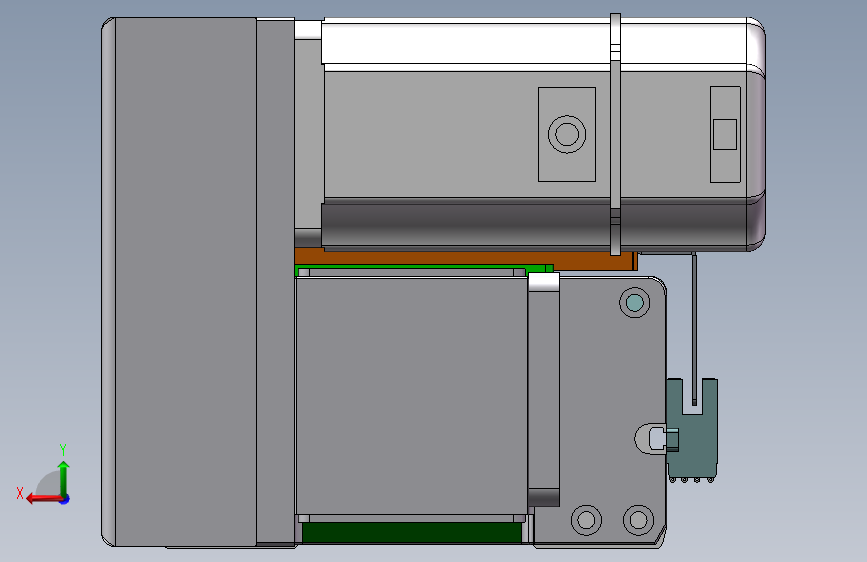Viewport: 867px width, 562px height.
Task: Select the teal screw on the bracket's upper corner
Action: (x=634, y=303)
